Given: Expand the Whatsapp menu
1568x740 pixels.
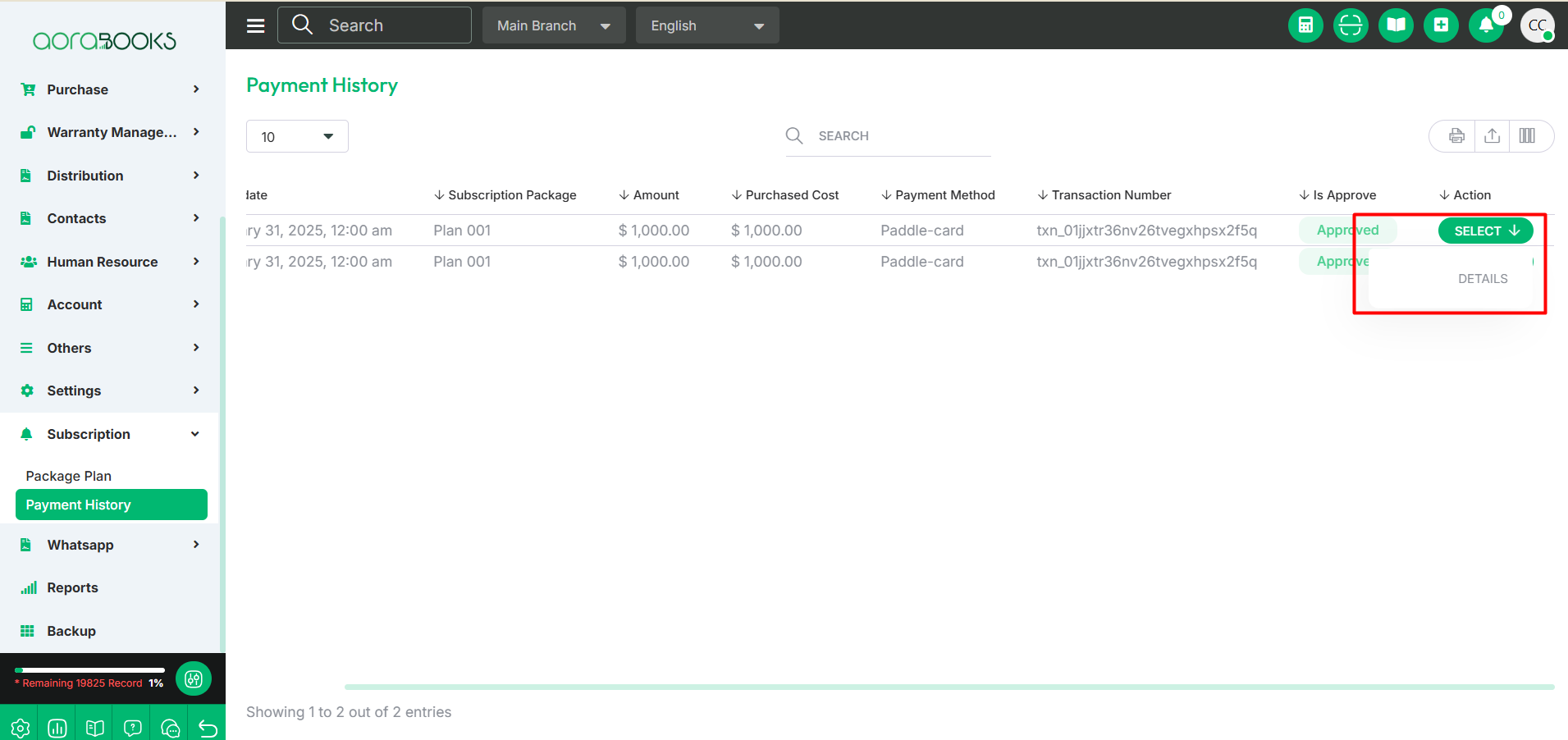Looking at the screenshot, I should point(110,545).
